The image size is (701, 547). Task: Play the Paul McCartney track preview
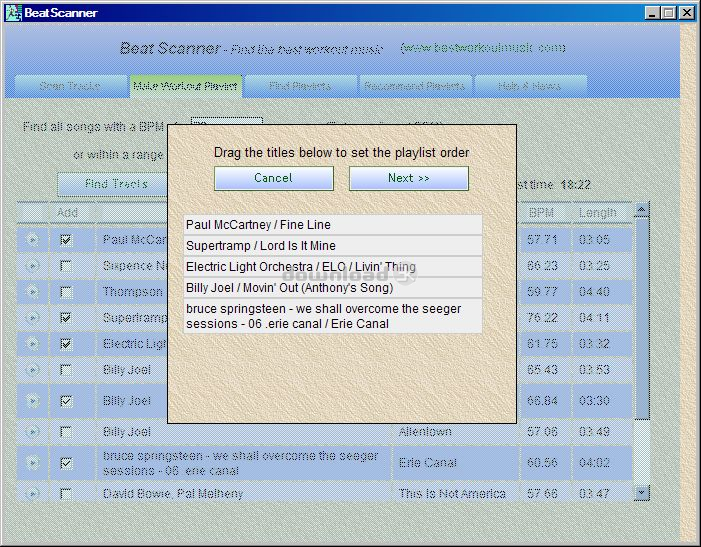[32, 240]
